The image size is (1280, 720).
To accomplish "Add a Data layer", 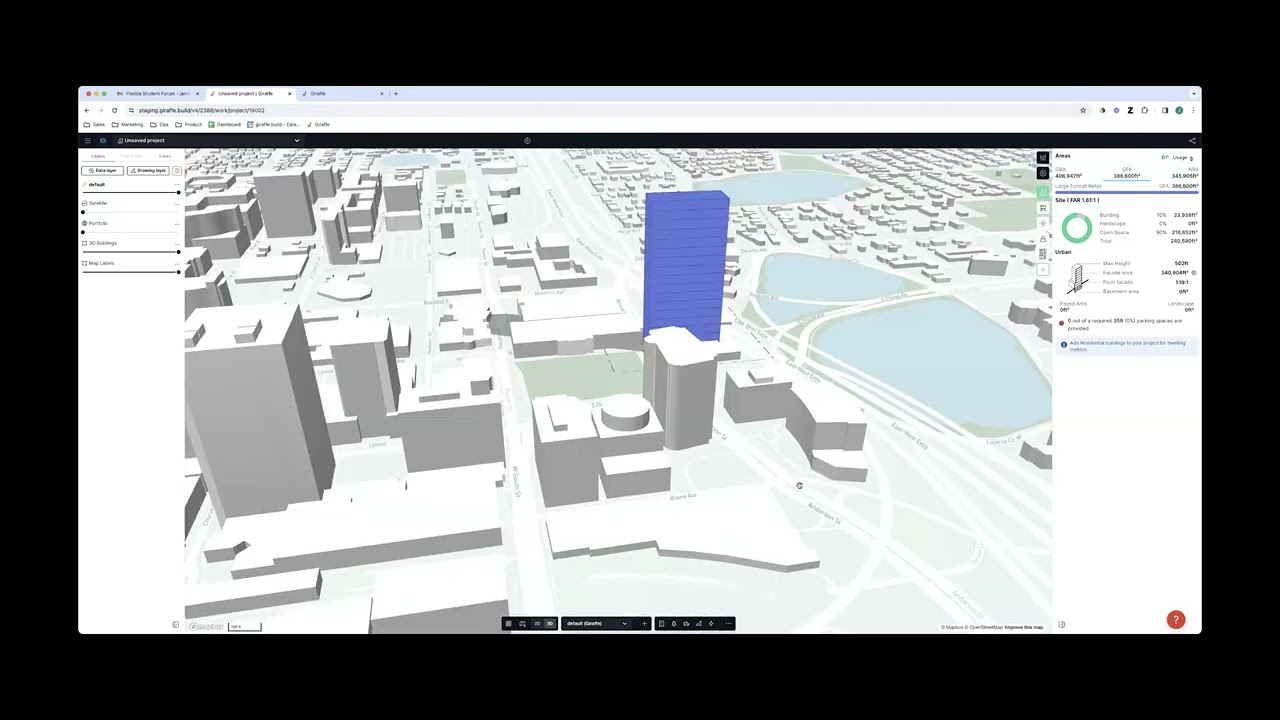I will tap(102, 171).
